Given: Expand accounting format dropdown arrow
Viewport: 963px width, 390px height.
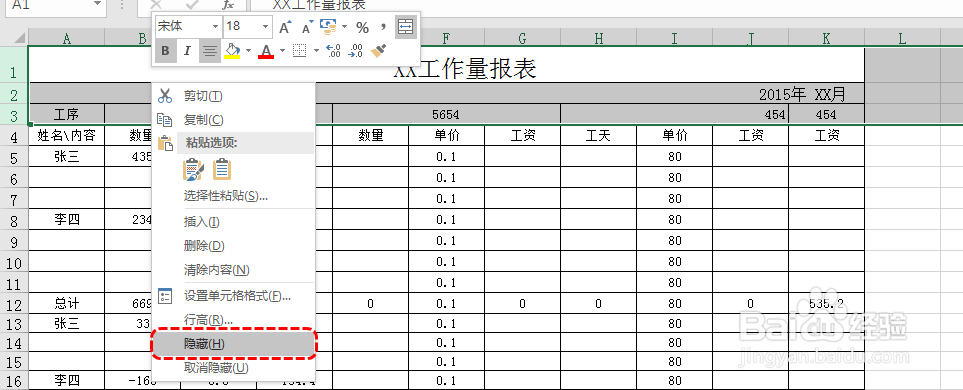Looking at the screenshot, I should 344,26.
